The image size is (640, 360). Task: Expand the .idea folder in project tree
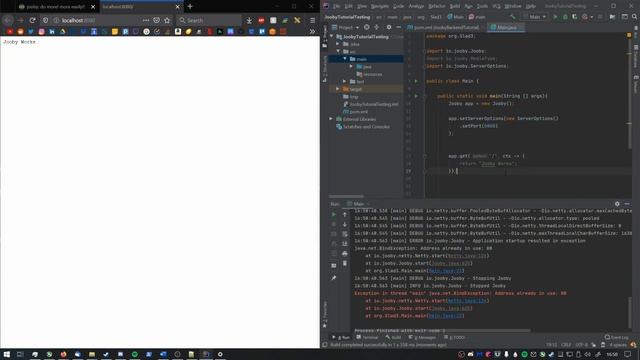[338, 44]
